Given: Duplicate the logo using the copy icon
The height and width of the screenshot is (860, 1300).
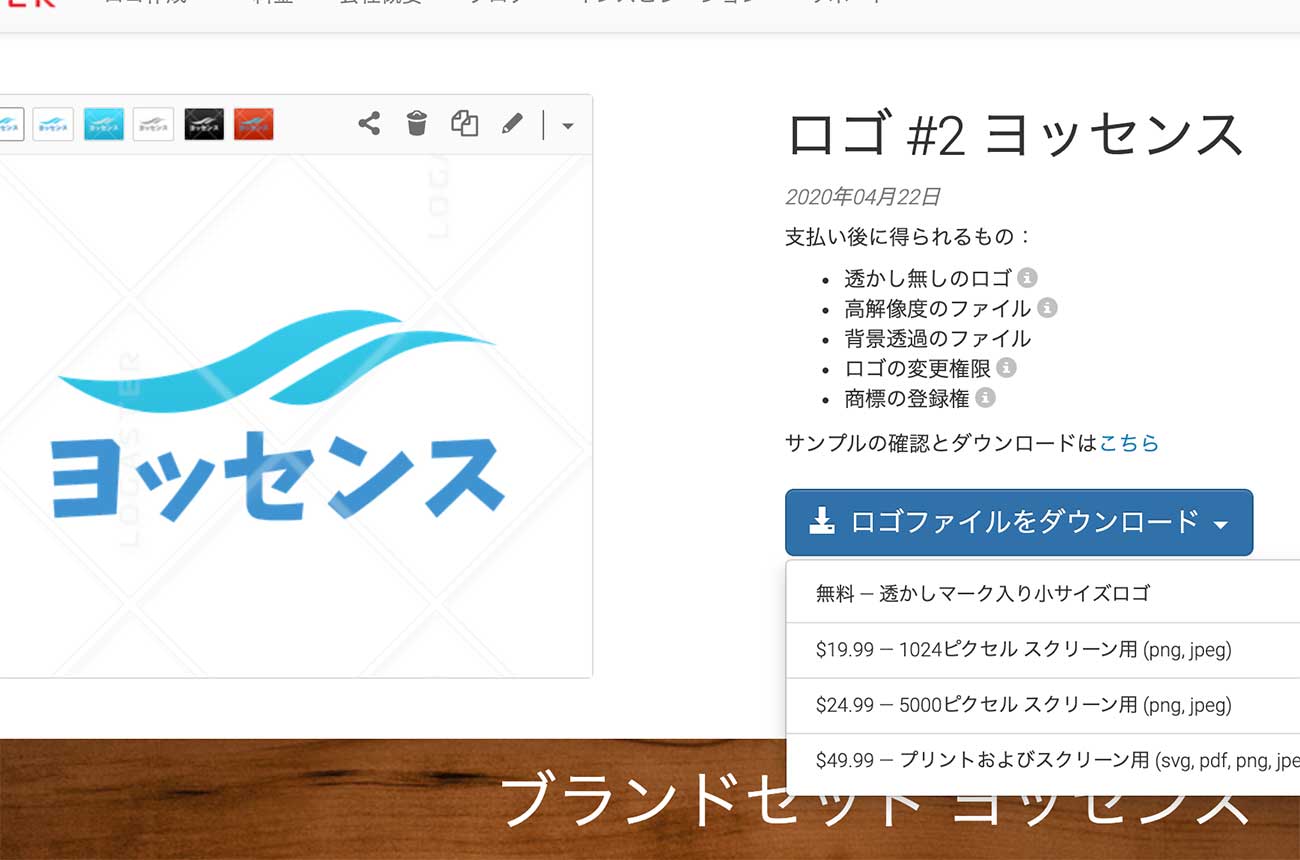Looking at the screenshot, I should click(464, 124).
